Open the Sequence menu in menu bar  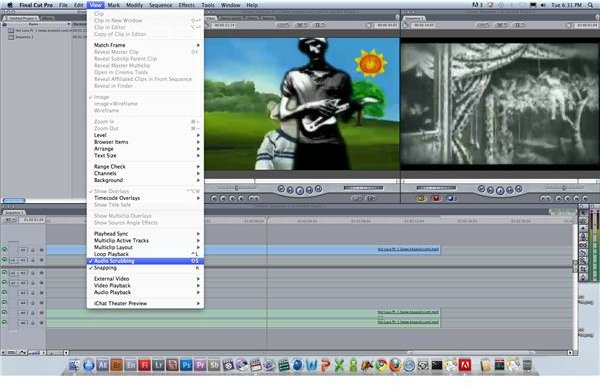tap(160, 5)
